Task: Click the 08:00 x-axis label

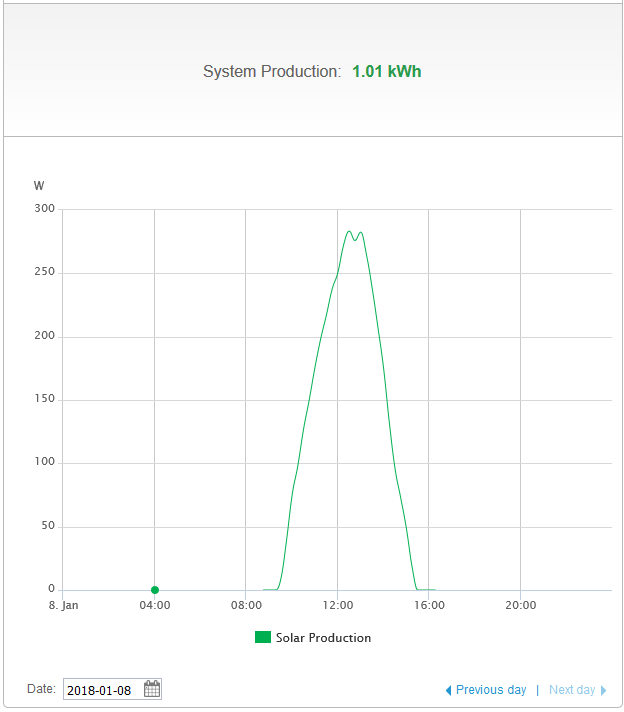Action: tap(246, 605)
